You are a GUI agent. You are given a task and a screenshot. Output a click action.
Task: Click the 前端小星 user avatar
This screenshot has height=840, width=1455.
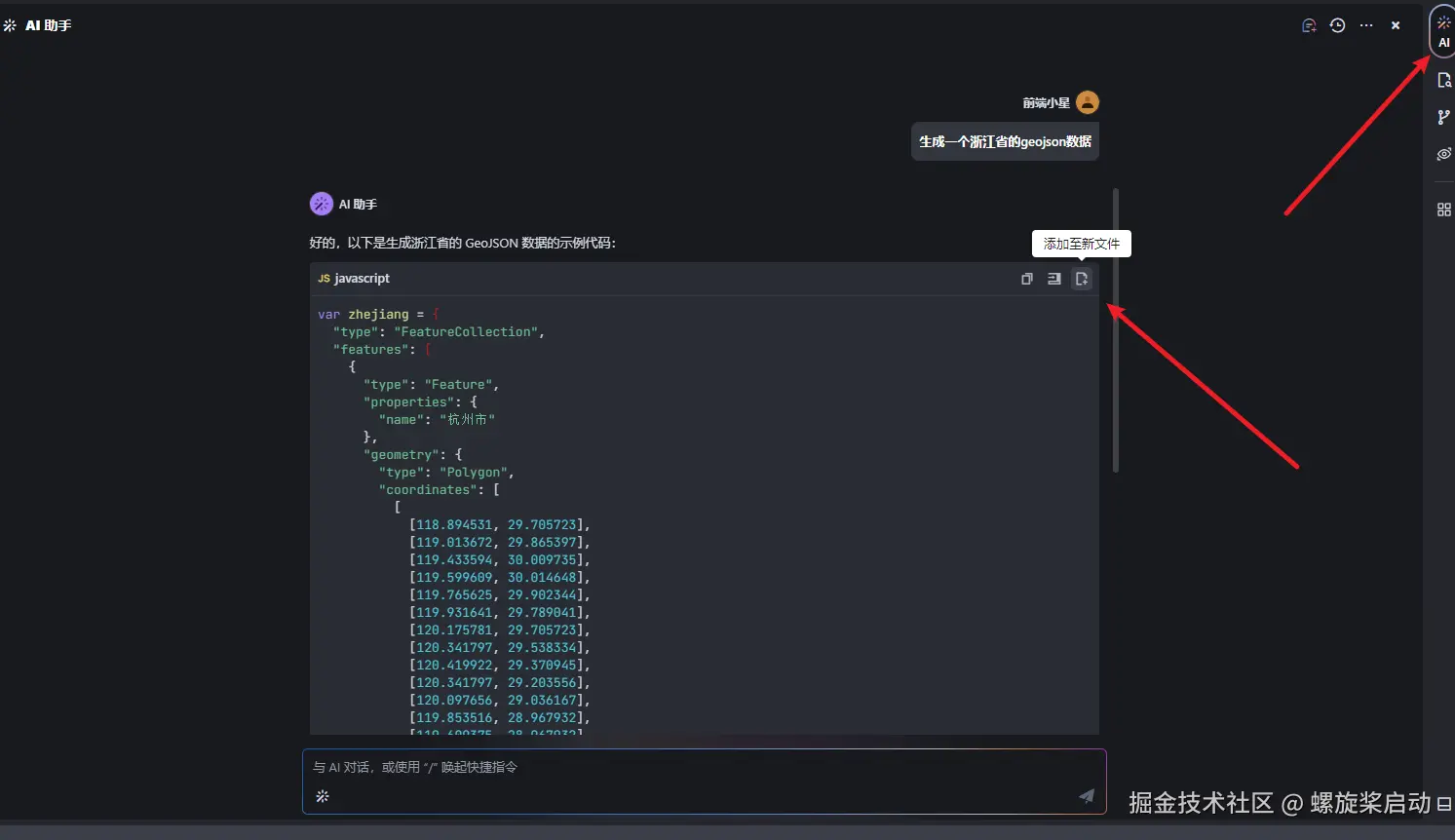pyautogui.click(x=1088, y=102)
